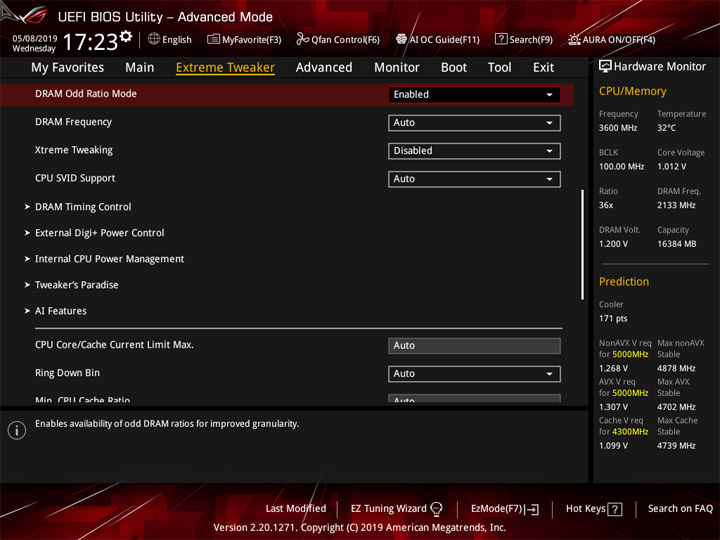Click the 16384 MB capacity value
The image size is (720, 540).
[x=676, y=244]
